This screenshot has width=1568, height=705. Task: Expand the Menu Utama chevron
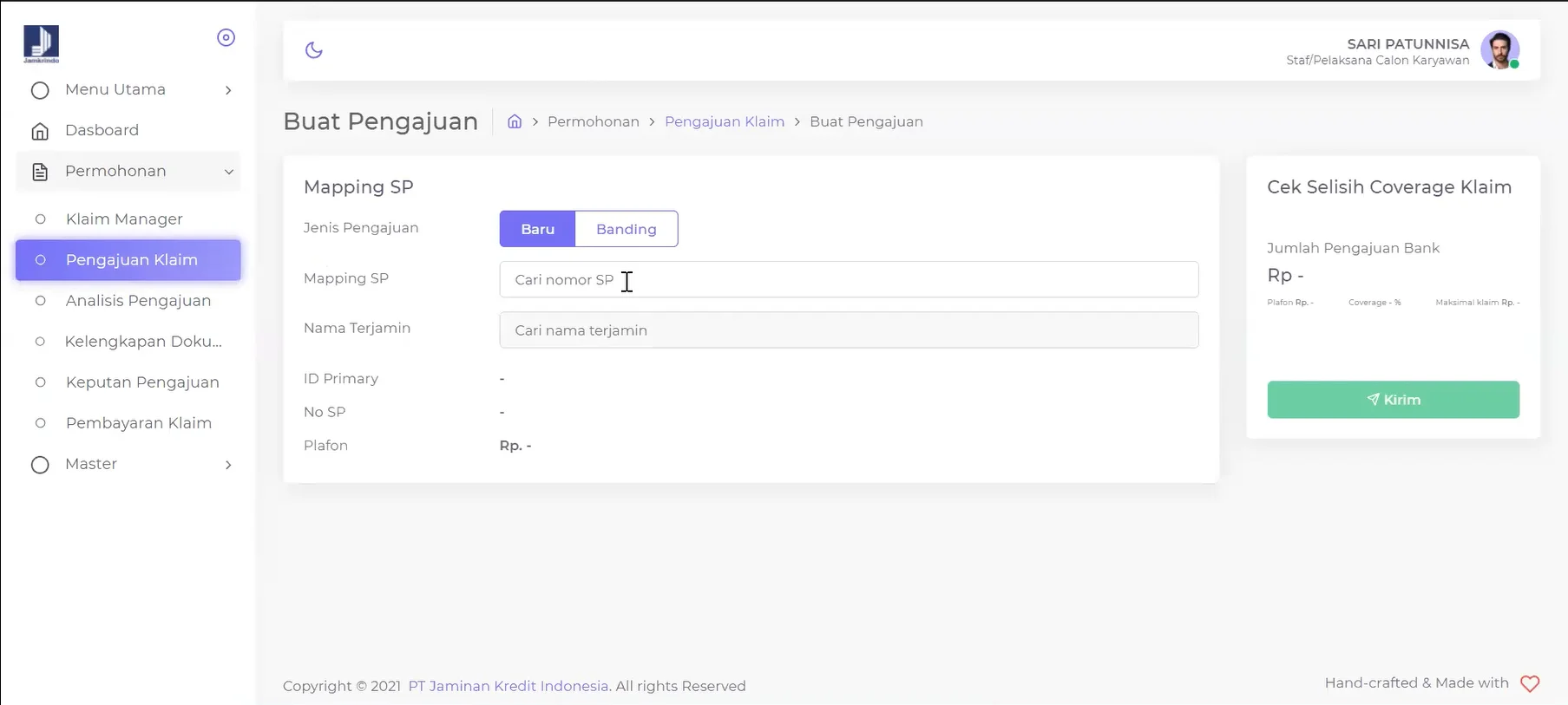tap(228, 90)
